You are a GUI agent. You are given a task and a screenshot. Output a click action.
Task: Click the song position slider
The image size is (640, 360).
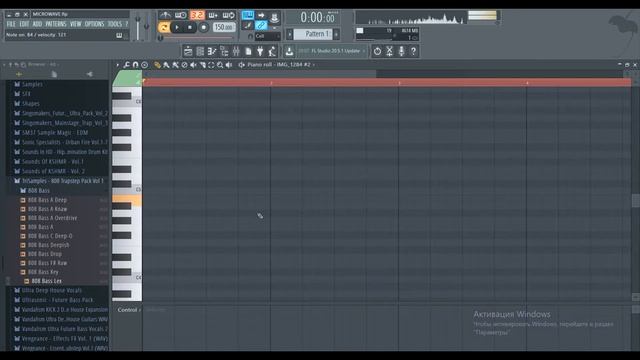tap(197, 38)
